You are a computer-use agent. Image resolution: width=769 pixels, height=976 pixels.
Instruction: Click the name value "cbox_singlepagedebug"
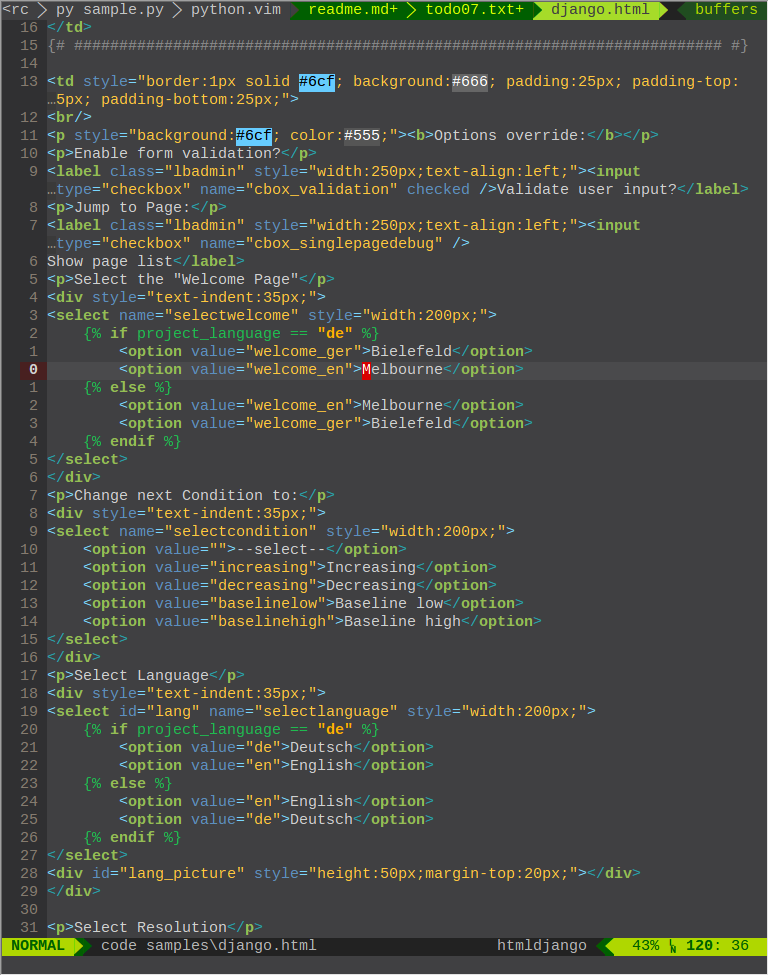click(x=344, y=245)
